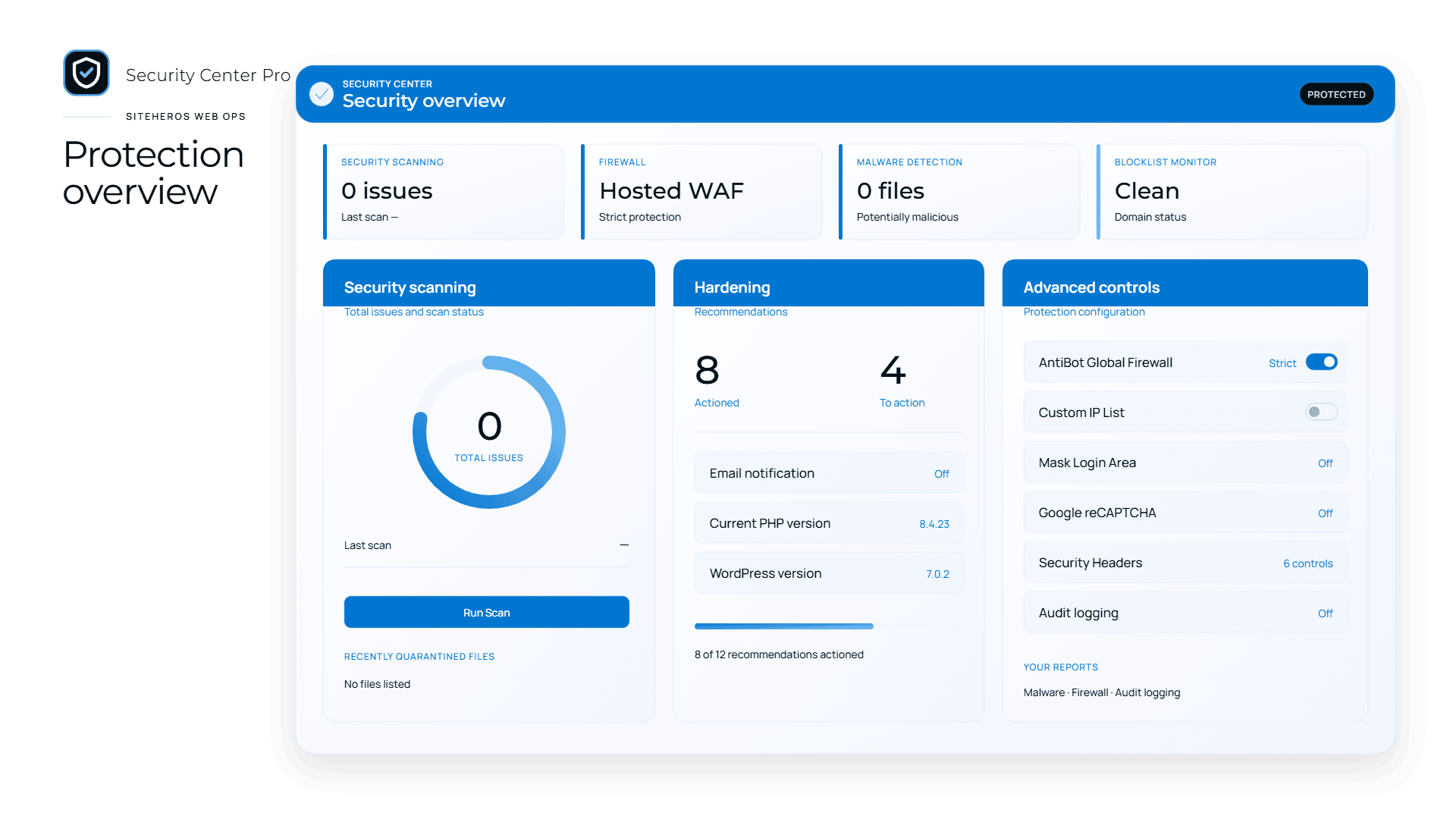Click the checkmark icon beside Security overview
Screen dimensions: 1456x819
(x=322, y=94)
